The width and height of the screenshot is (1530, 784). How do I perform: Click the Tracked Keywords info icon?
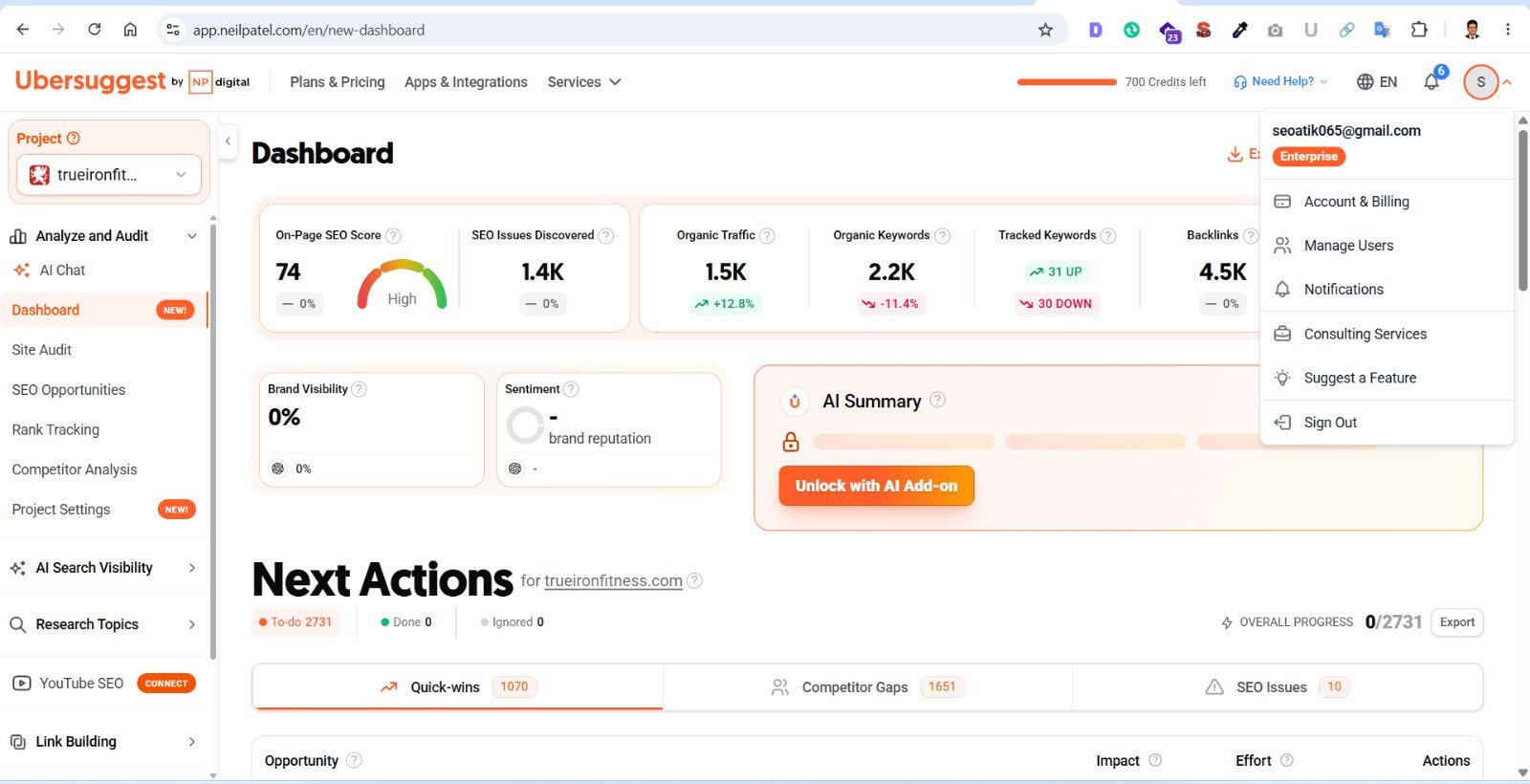pyautogui.click(x=1108, y=235)
